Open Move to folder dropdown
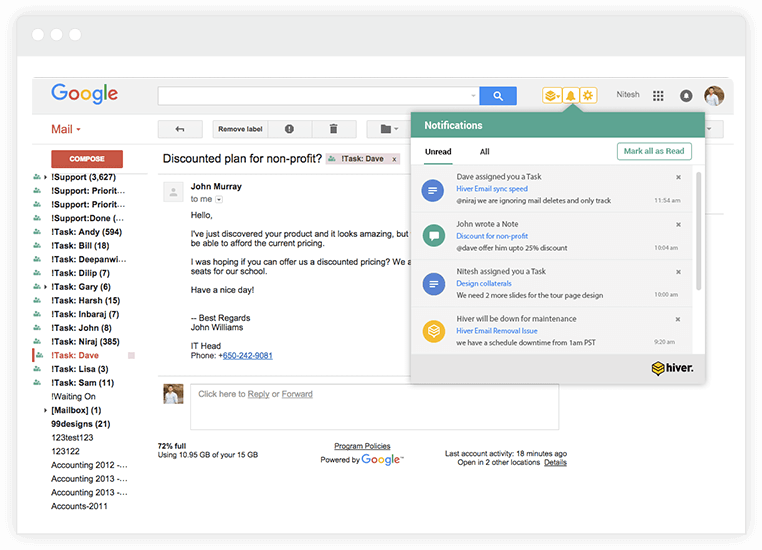Image resolution: width=762 pixels, height=550 pixels. tap(389, 129)
